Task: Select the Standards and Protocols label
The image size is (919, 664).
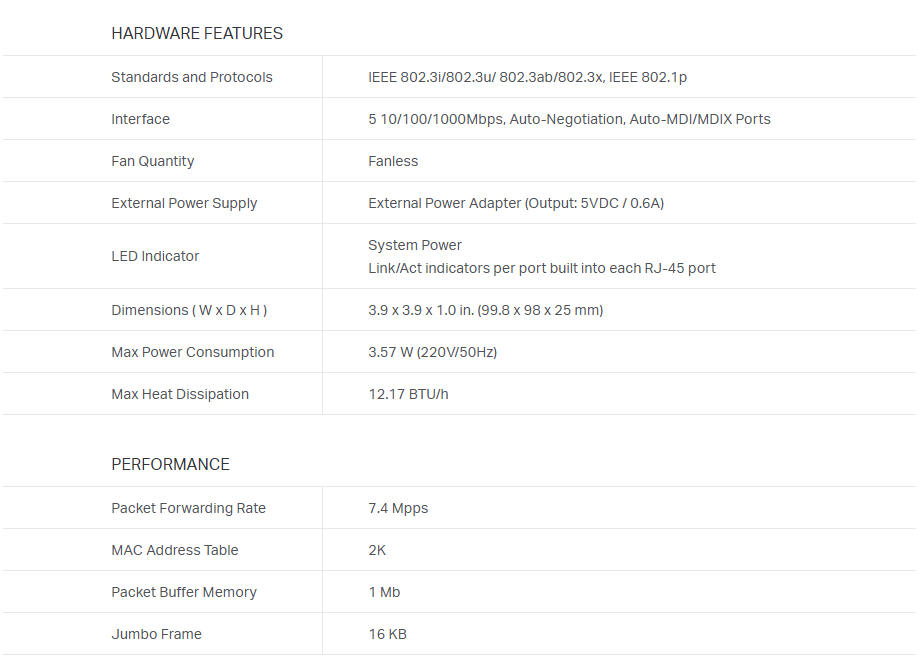Action: point(192,77)
